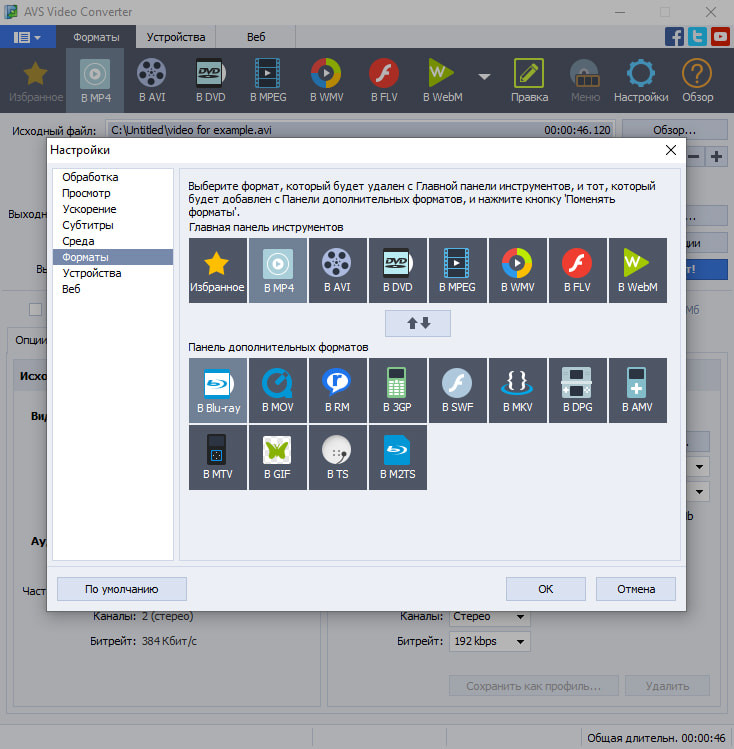Select the В AMV additional format
Image resolution: width=734 pixels, height=749 pixels.
tap(638, 391)
